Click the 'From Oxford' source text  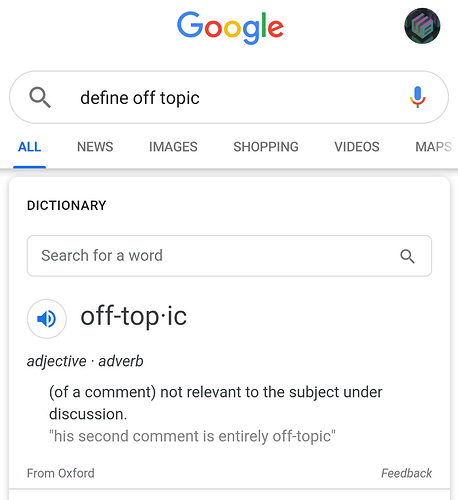pos(61,473)
